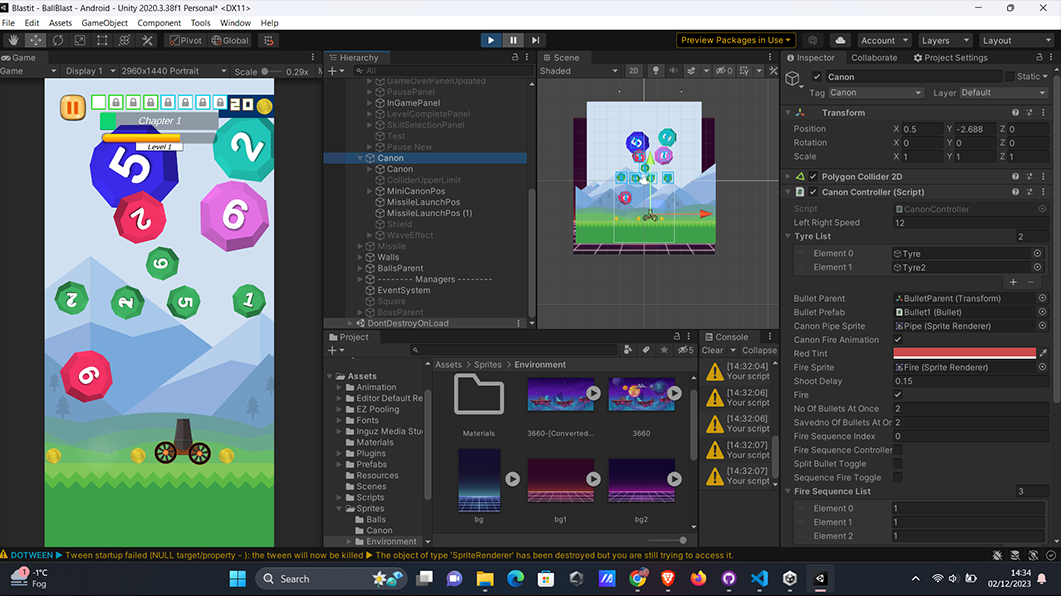Toggle scene lighting bulb icon

(x=655, y=71)
